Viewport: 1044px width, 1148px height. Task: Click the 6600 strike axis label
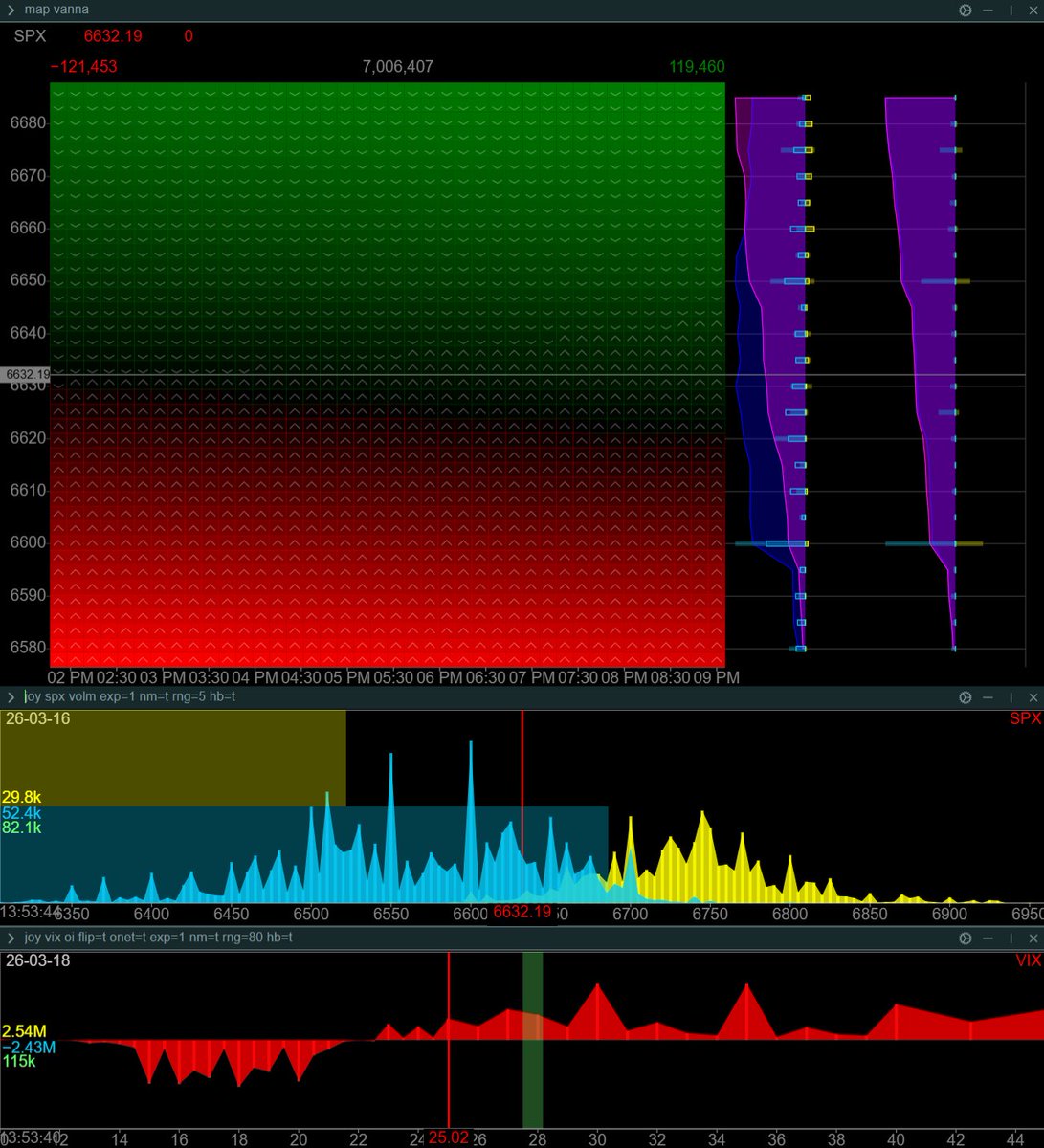tap(28, 542)
